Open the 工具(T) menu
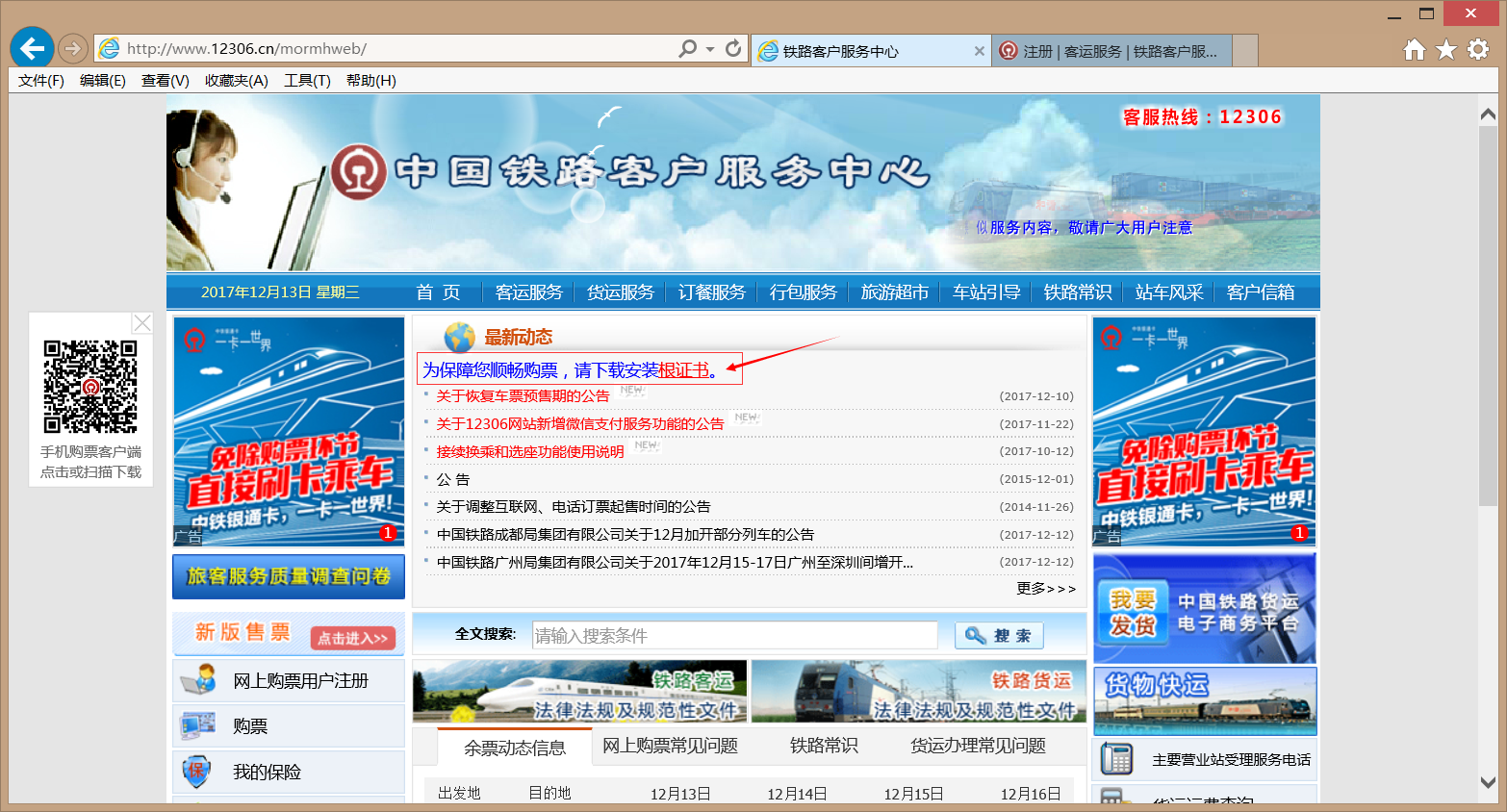 (307, 81)
